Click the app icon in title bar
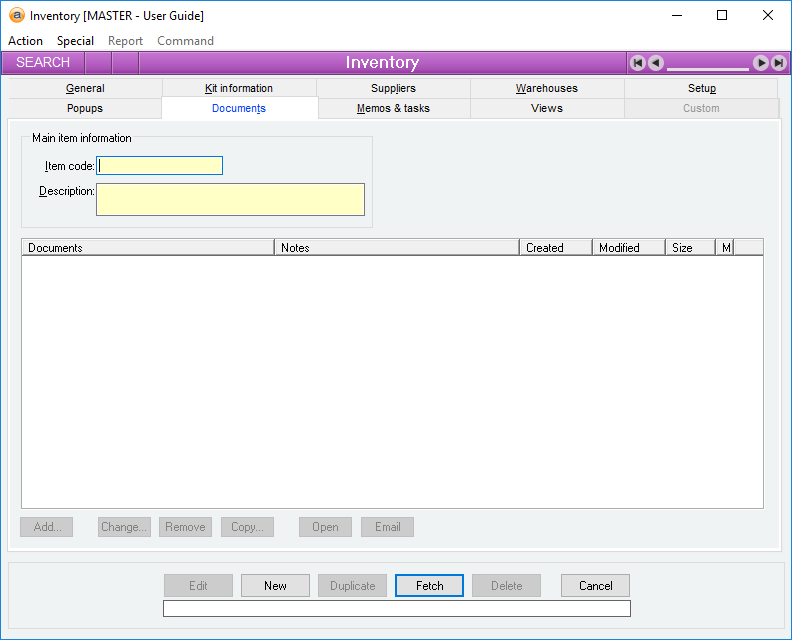Screen dimensions: 792x640 (16, 16)
